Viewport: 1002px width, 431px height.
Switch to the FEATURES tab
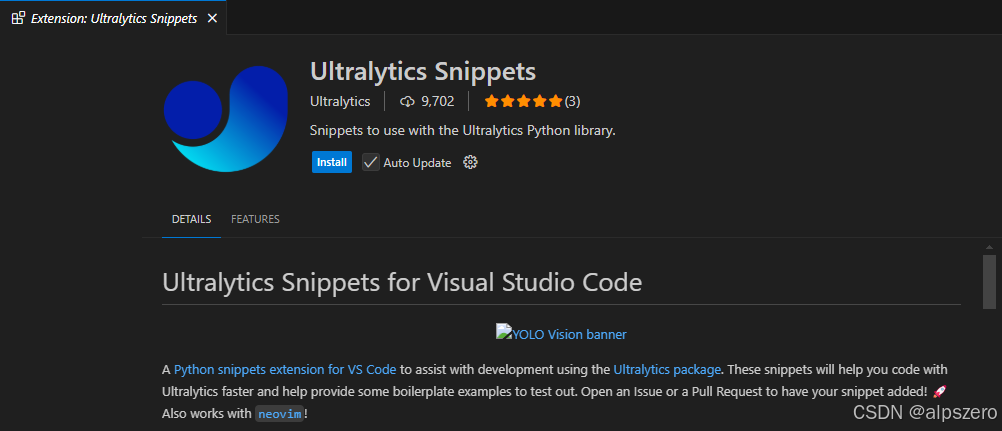pos(255,219)
